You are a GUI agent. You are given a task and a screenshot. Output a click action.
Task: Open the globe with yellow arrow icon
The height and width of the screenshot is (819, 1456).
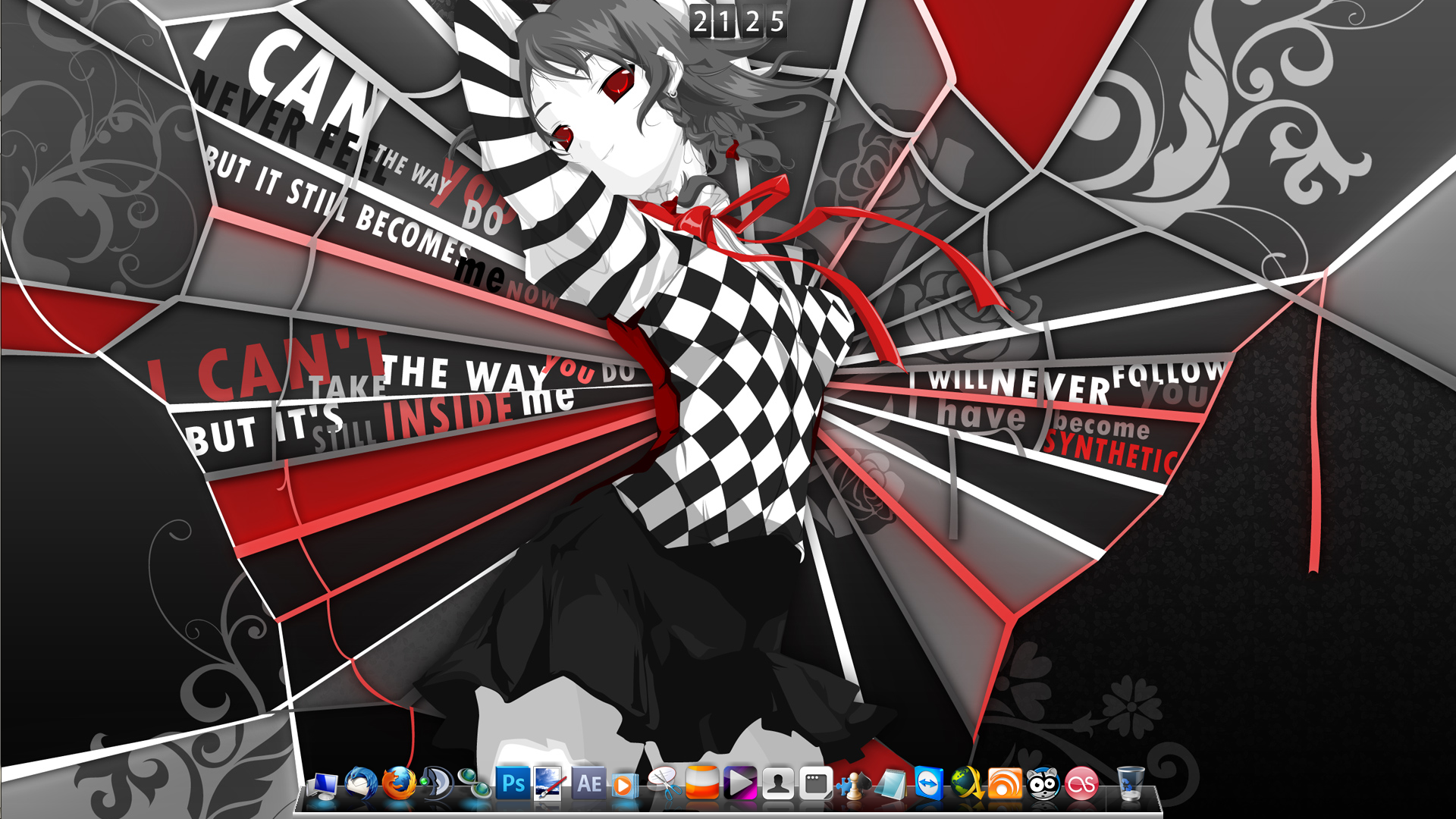(967, 783)
